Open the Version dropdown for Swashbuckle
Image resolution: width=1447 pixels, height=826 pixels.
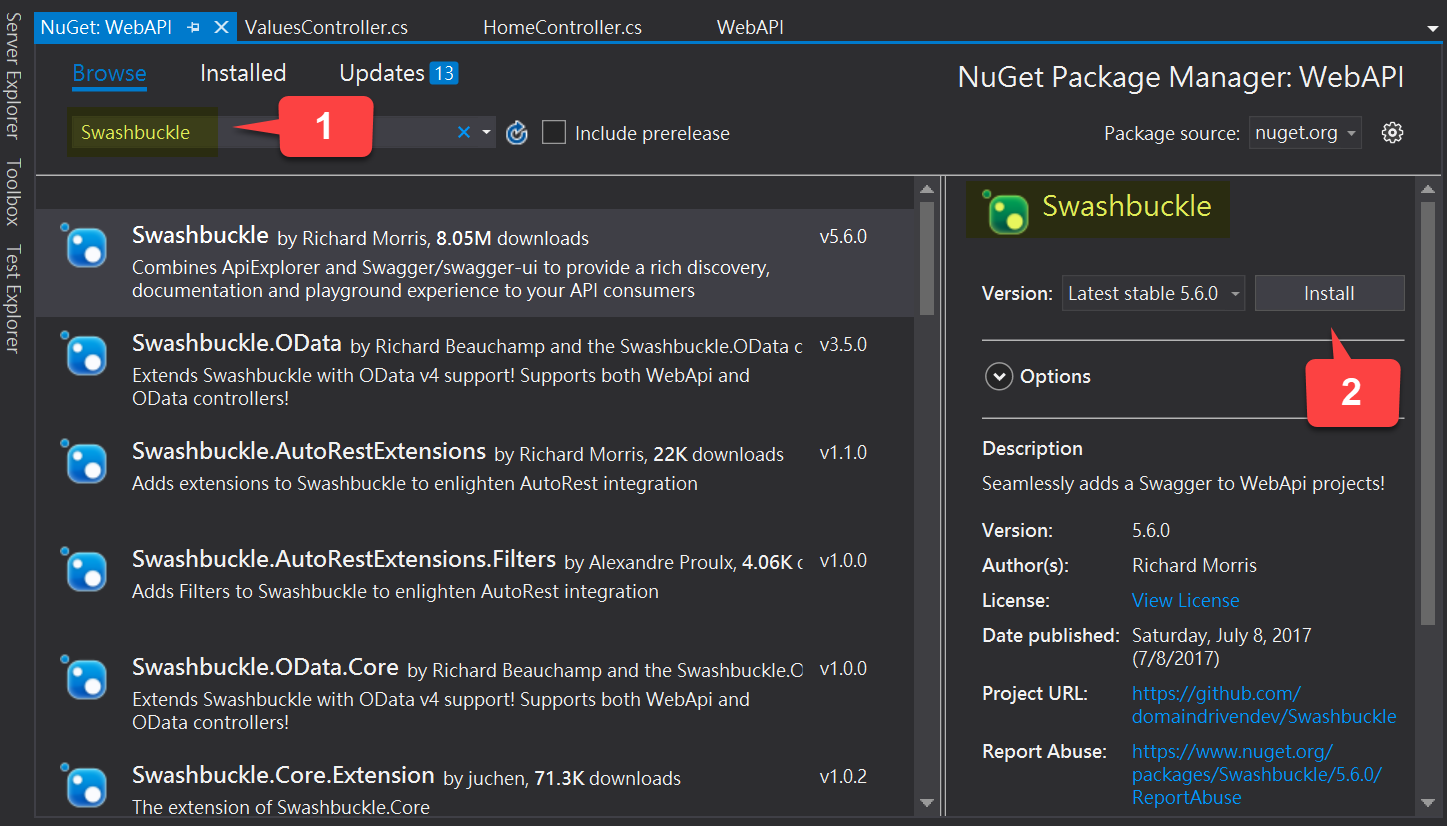coord(1152,294)
